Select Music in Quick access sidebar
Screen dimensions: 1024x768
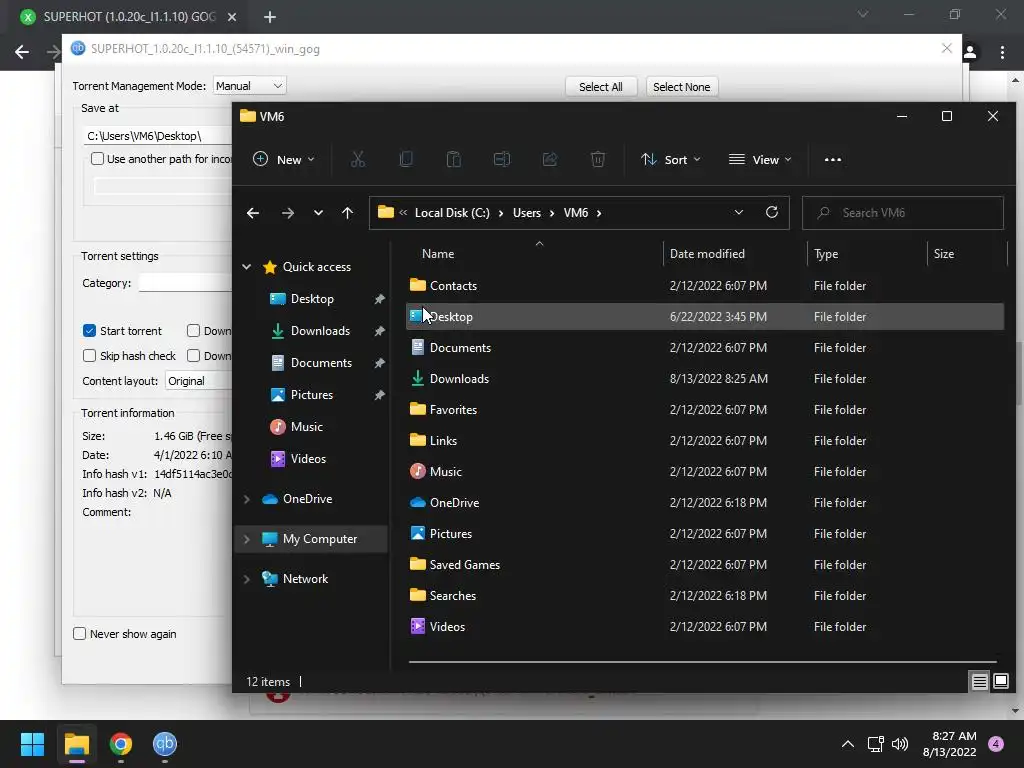[x=306, y=427]
